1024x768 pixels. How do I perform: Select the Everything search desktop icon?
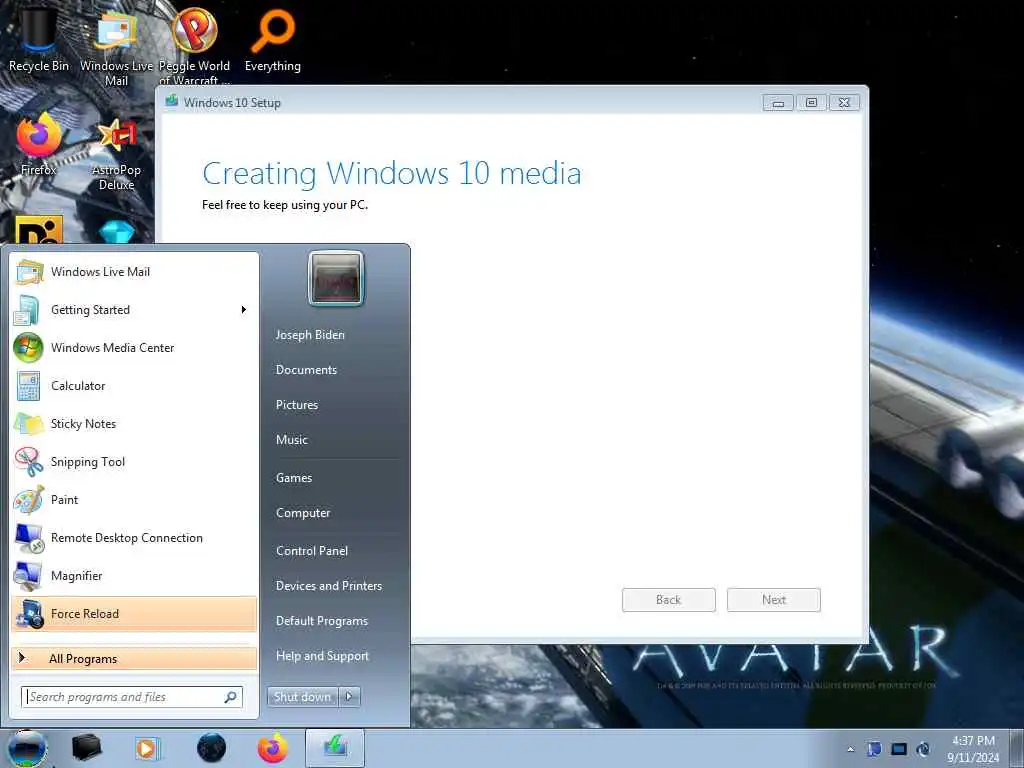tap(272, 40)
